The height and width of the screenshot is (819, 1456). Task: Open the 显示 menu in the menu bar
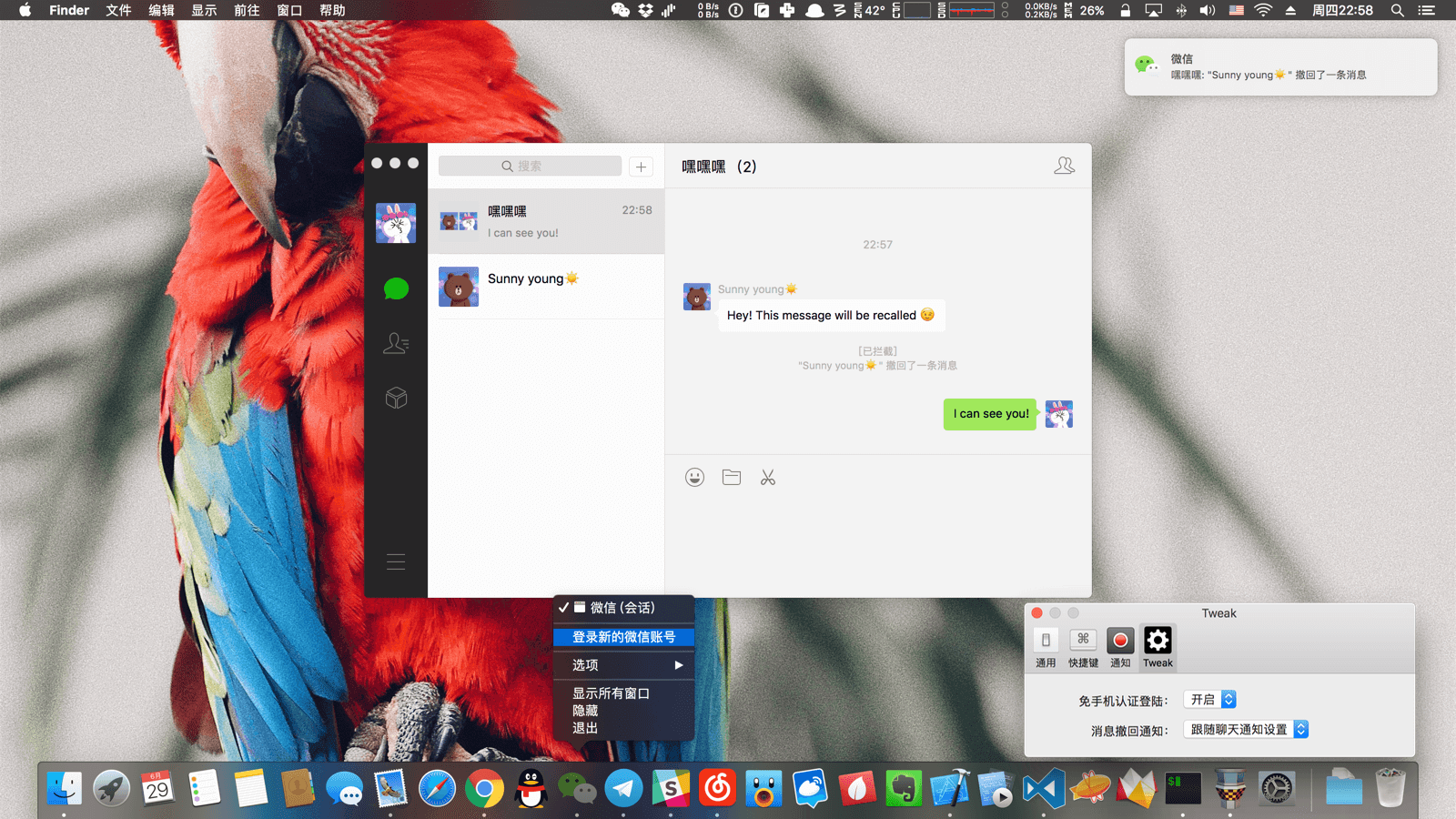[204, 10]
